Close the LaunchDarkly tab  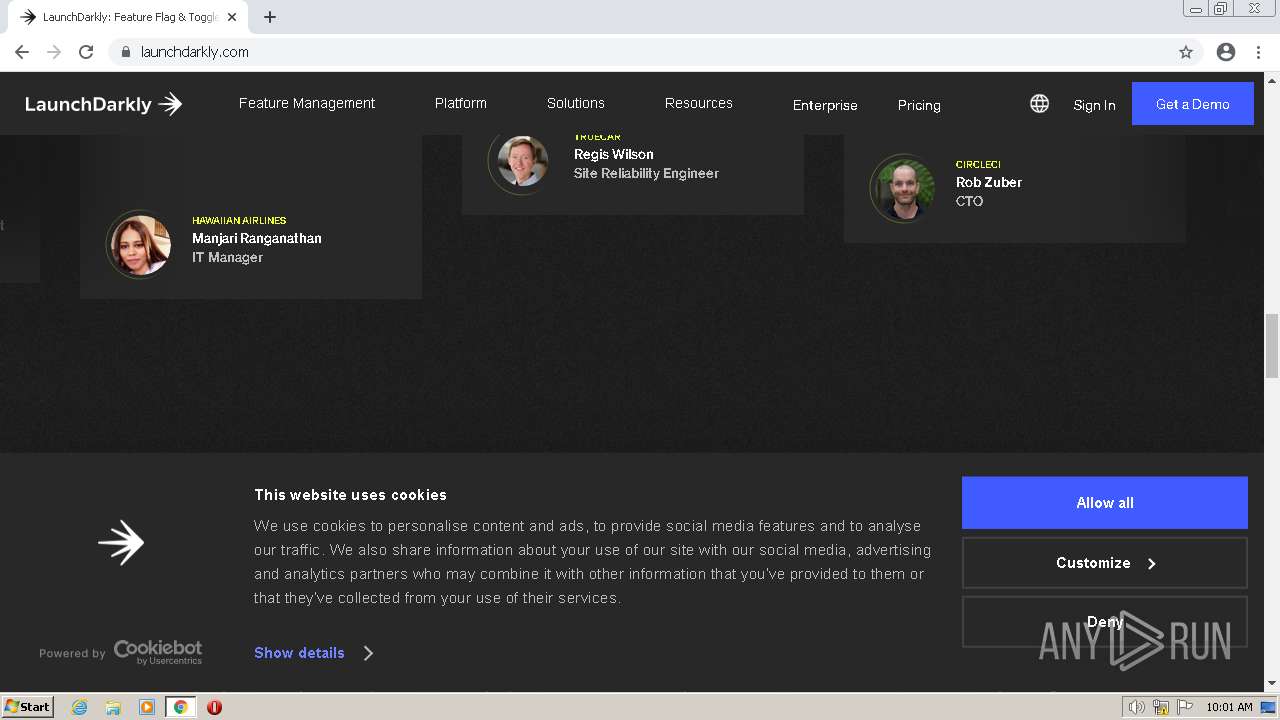pos(232,17)
